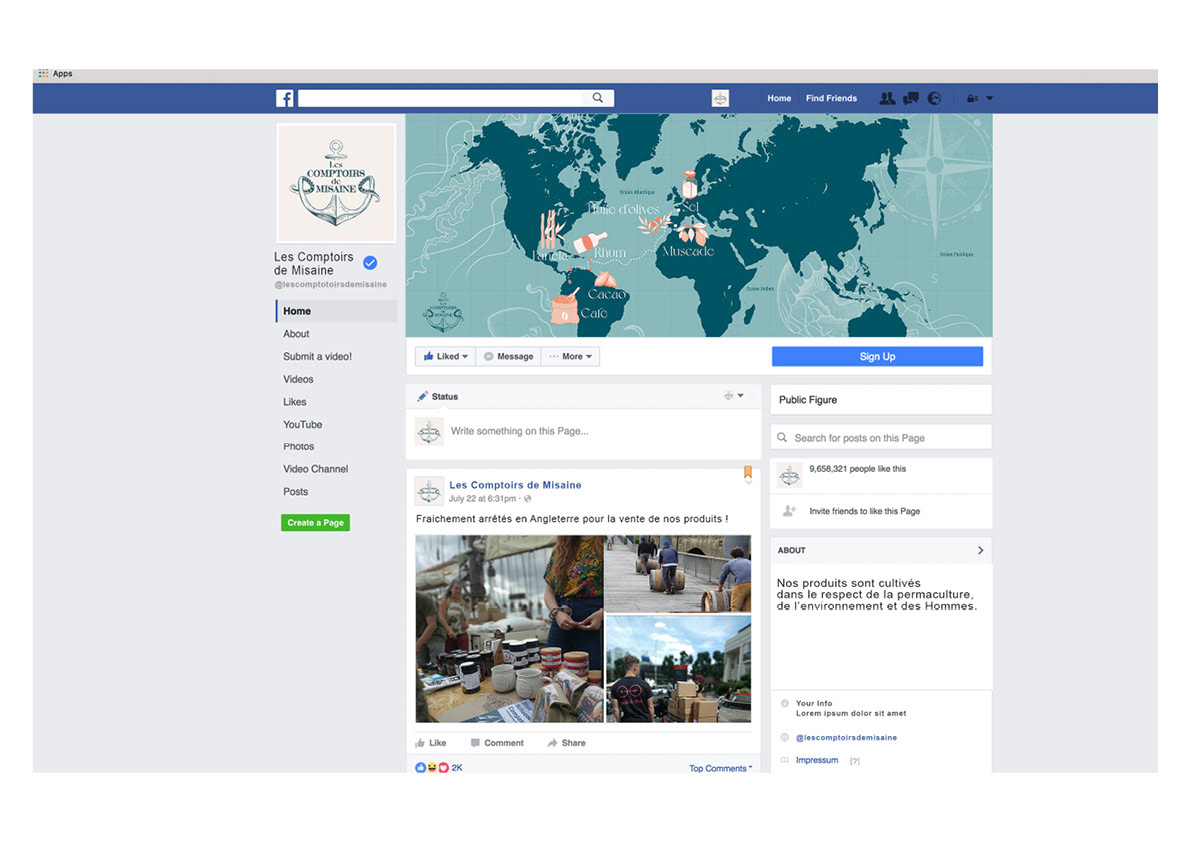Viewport: 1191px width, 842px height.
Task: Click the post timestamp July 22 at 6:31pm
Action: [482, 499]
